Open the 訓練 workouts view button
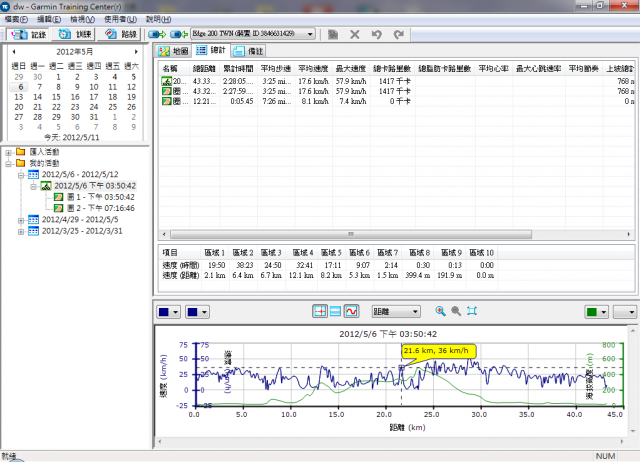Image resolution: width=640 pixels, height=462 pixels. 75,34
